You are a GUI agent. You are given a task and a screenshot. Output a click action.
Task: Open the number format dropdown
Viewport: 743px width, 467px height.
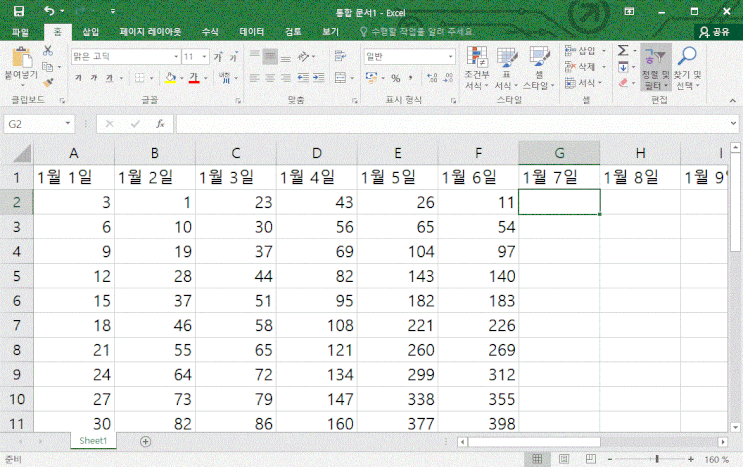coord(450,57)
